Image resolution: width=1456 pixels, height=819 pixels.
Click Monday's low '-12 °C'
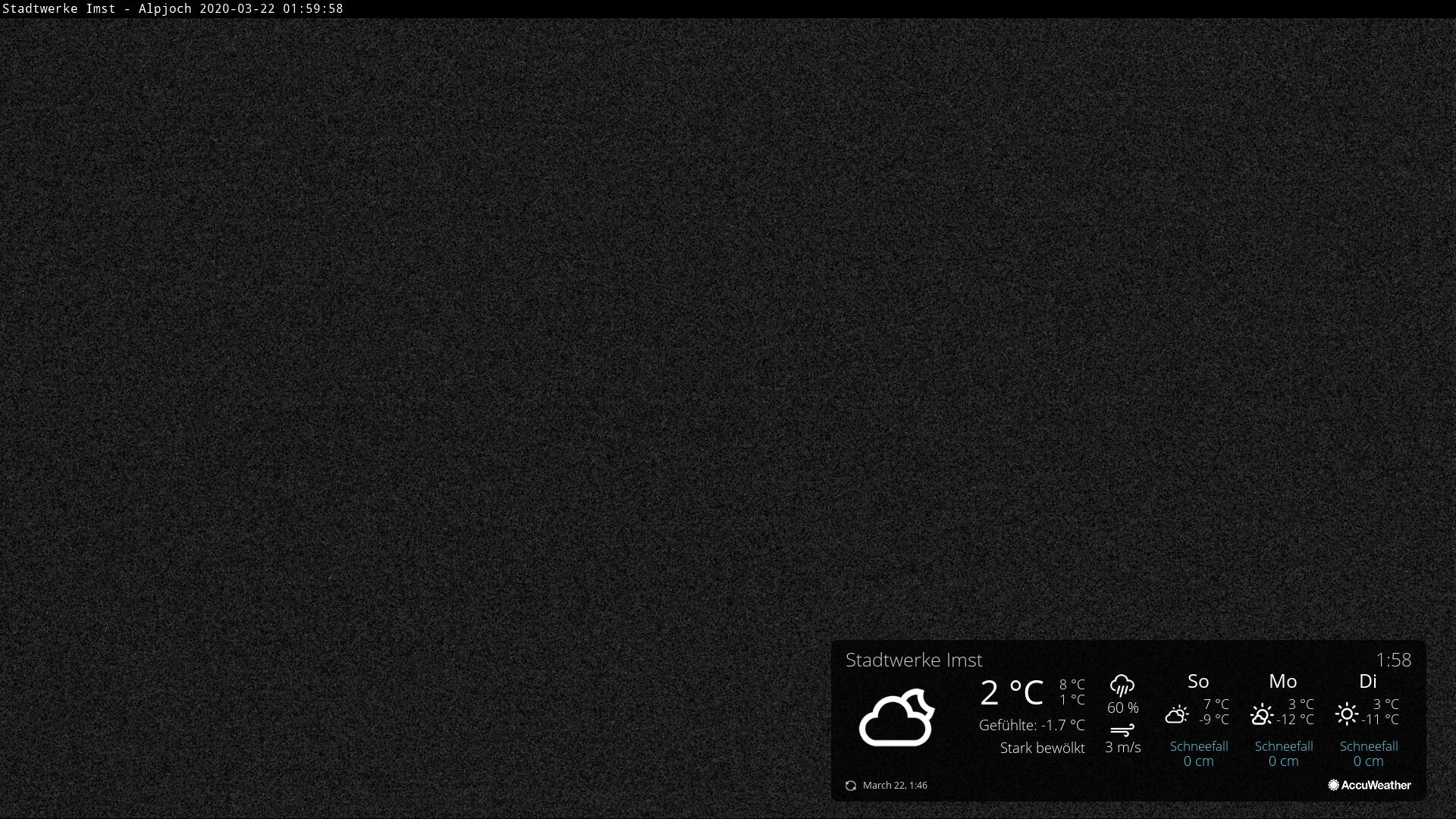1295,720
